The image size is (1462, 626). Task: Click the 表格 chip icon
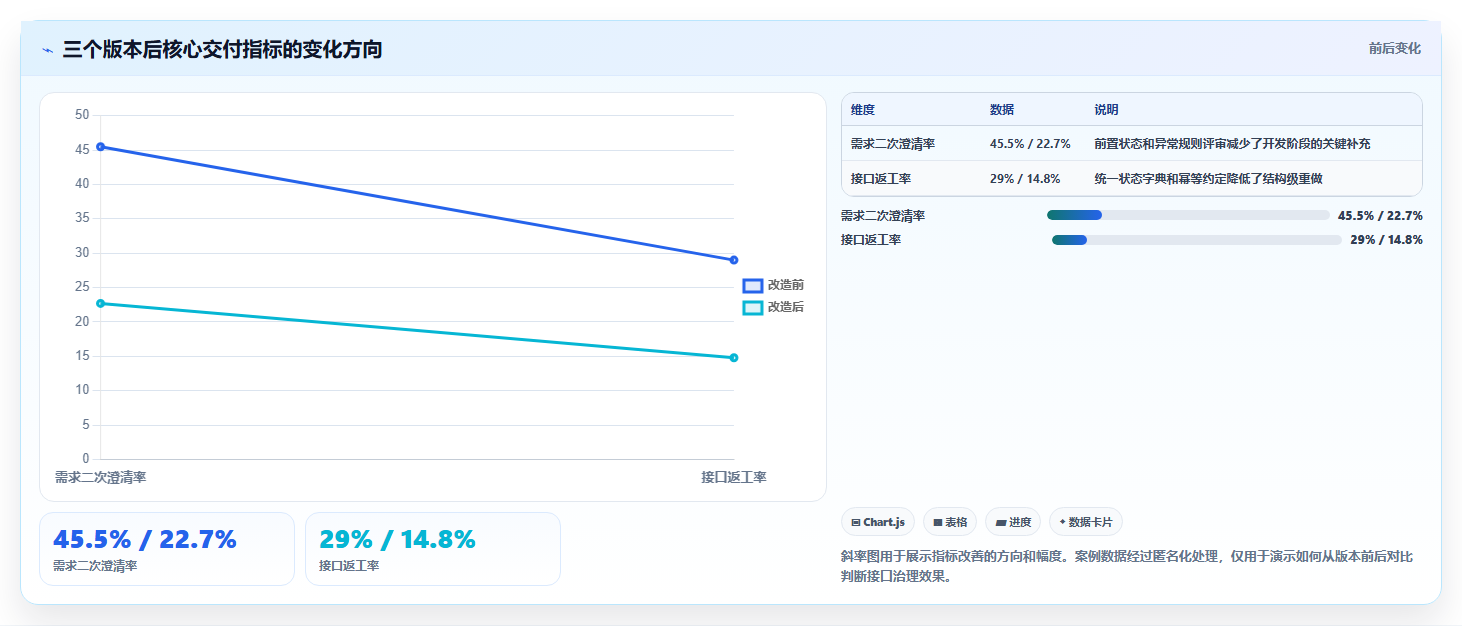tap(937, 522)
